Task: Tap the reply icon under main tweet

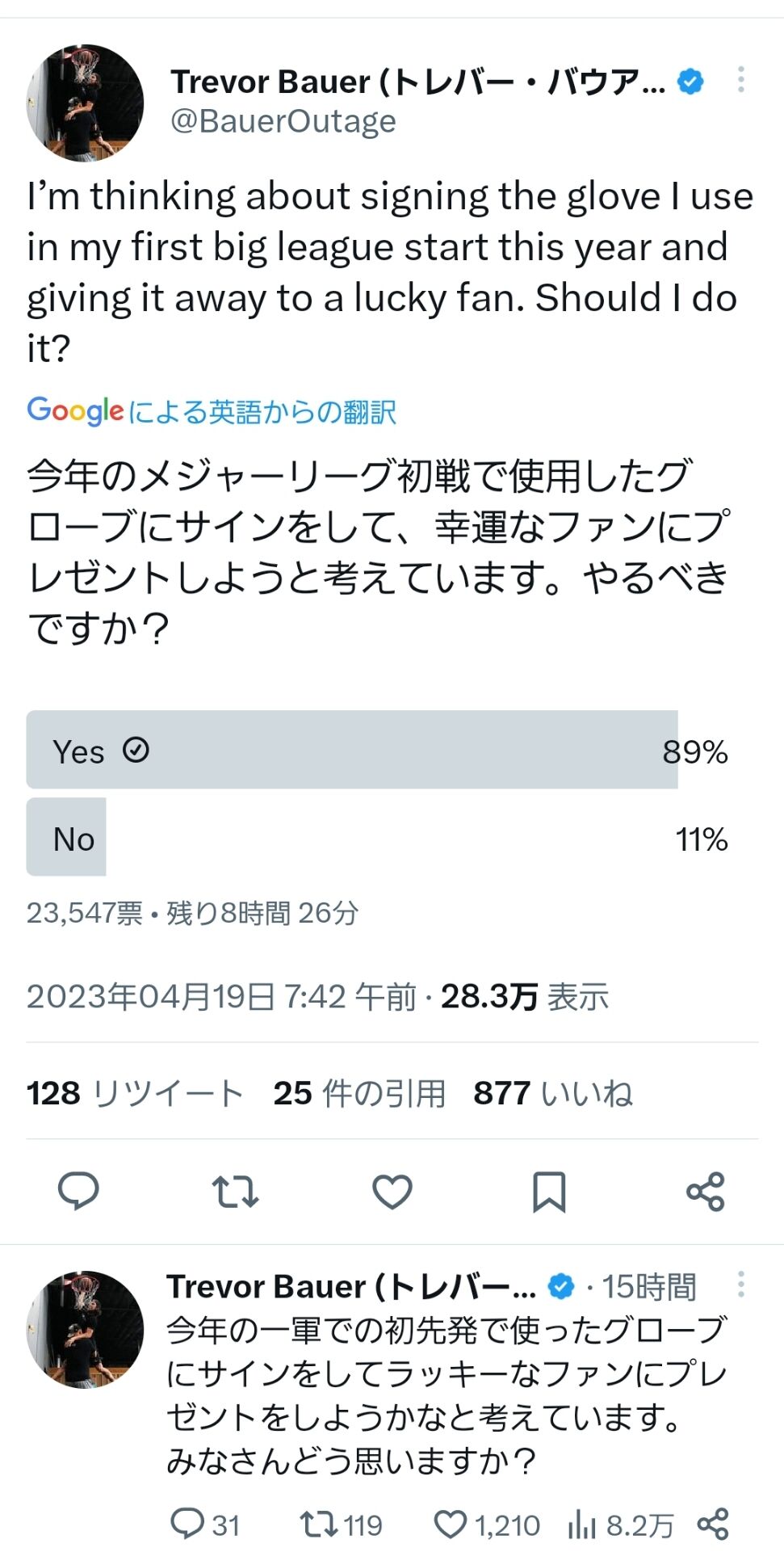Action: tap(78, 1190)
